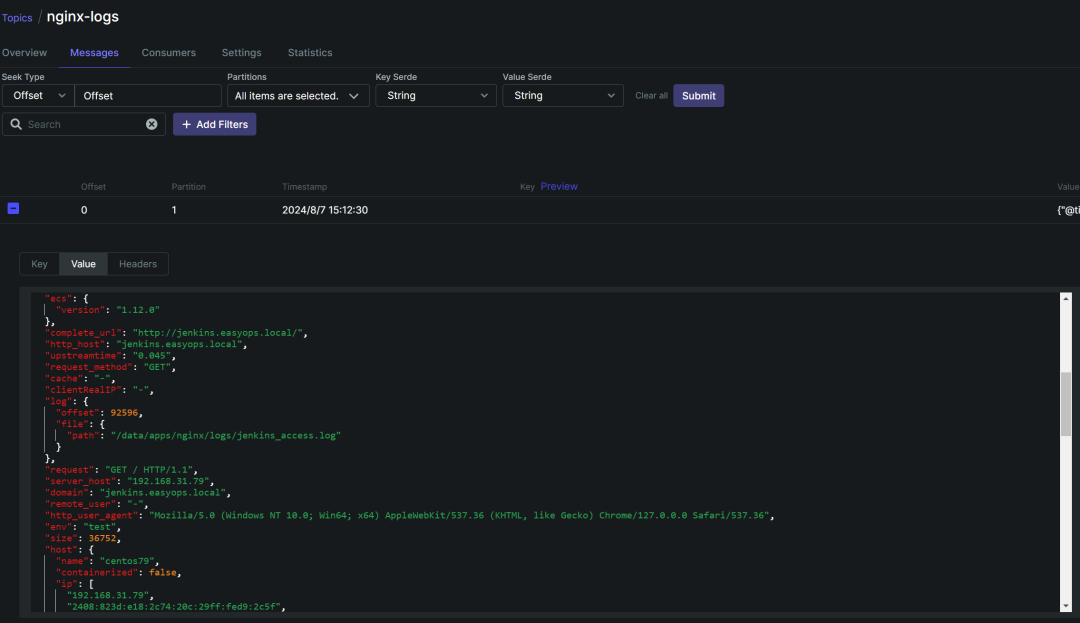Click the "env": "test" line
The image size is (1080, 623).
click(83, 527)
